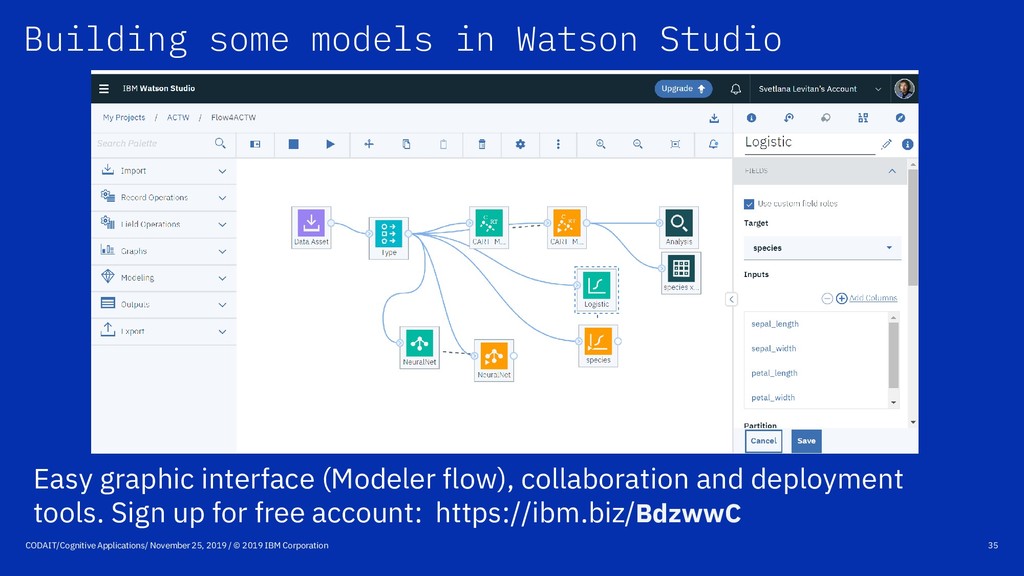The image size is (1024, 576).
Task: Go to ACTW breadcrumb
Action: (x=178, y=118)
